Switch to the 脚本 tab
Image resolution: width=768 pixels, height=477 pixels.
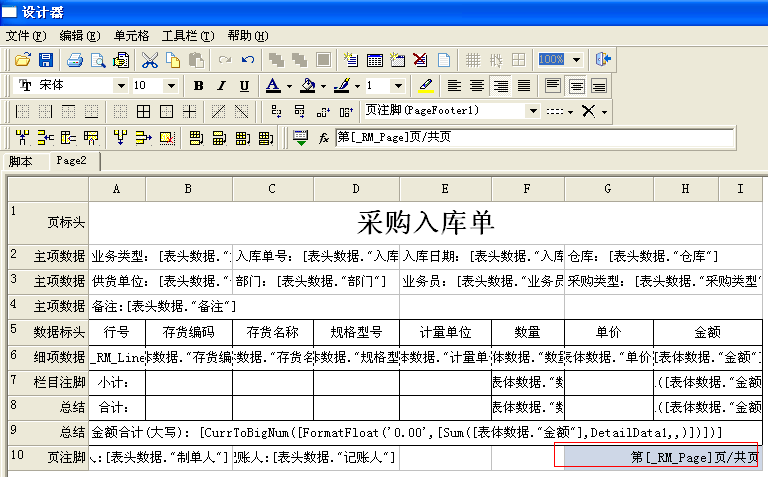[x=21, y=162]
